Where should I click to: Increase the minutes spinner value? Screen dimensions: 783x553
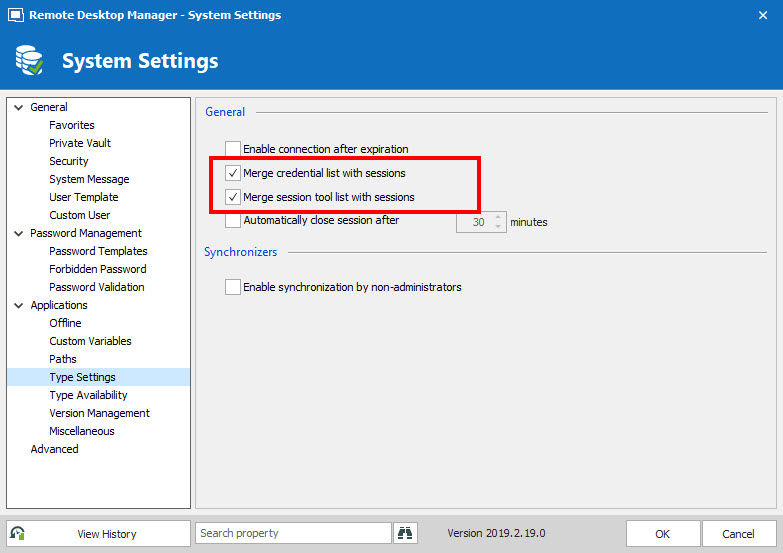coord(499,217)
